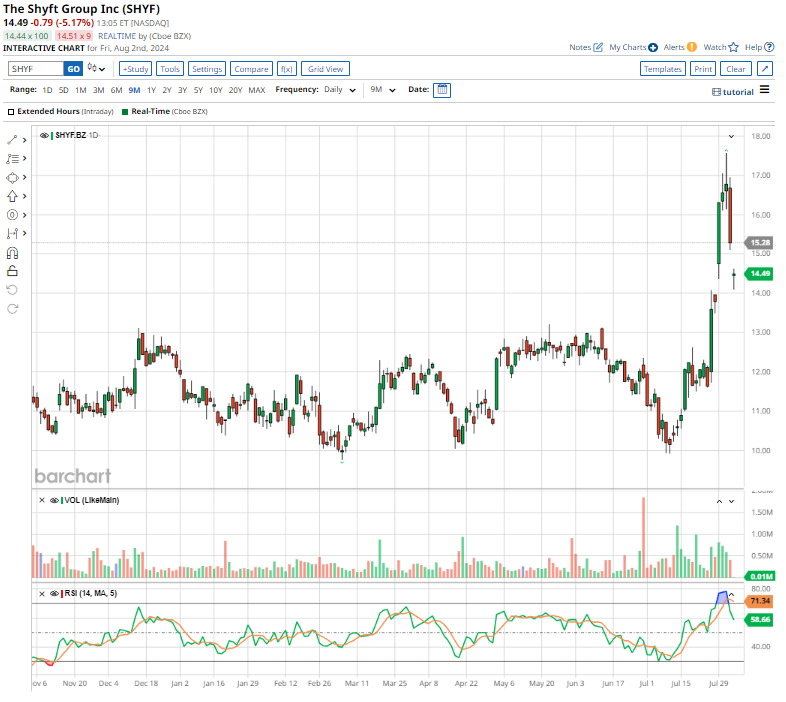Select the up arrow shape tool
Image resolution: width=786 pixels, height=702 pixels.
(x=13, y=196)
